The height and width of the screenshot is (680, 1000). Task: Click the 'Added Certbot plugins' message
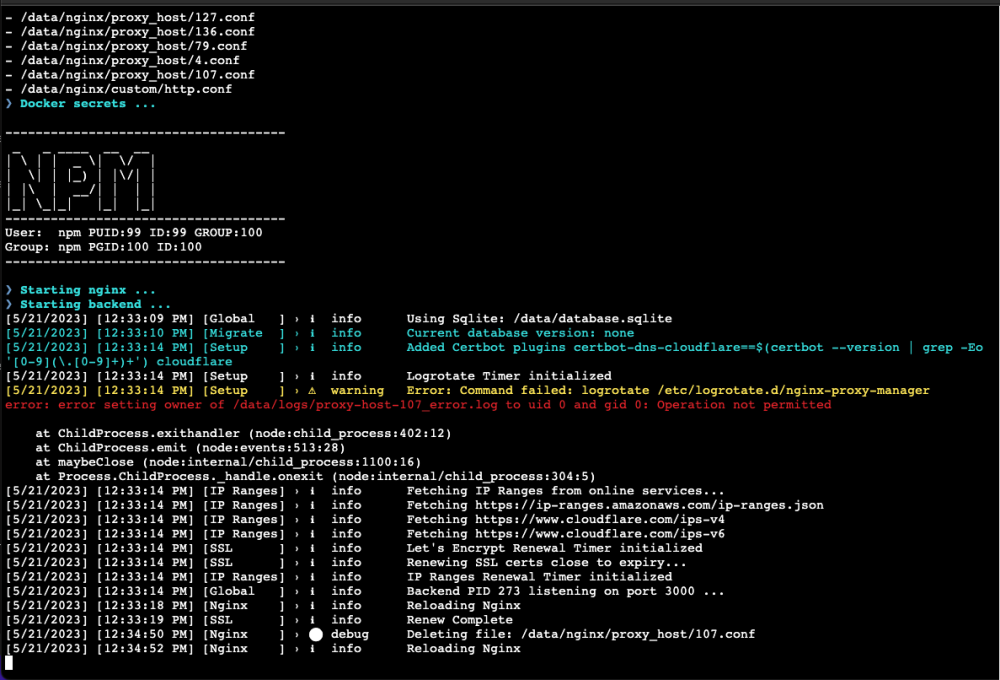click(x=695, y=348)
